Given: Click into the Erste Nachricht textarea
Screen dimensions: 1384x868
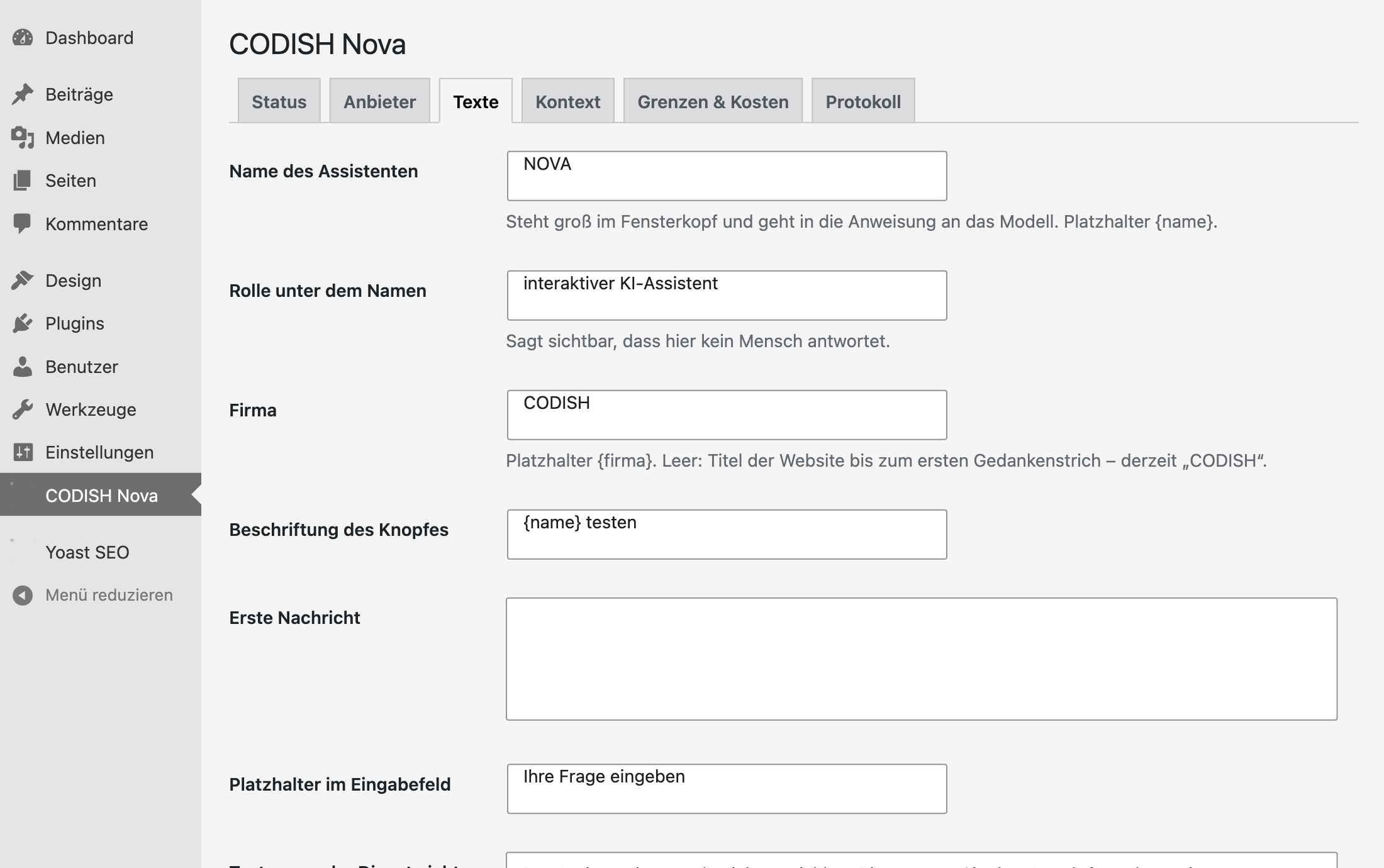Looking at the screenshot, I should tap(922, 659).
